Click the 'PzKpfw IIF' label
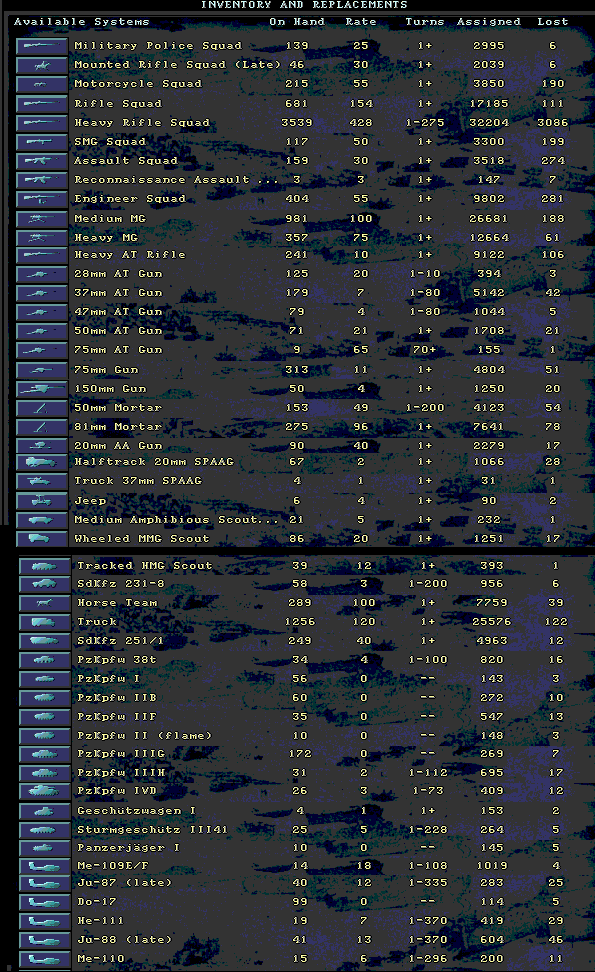Viewport: 595px width, 972px height. click(117, 717)
